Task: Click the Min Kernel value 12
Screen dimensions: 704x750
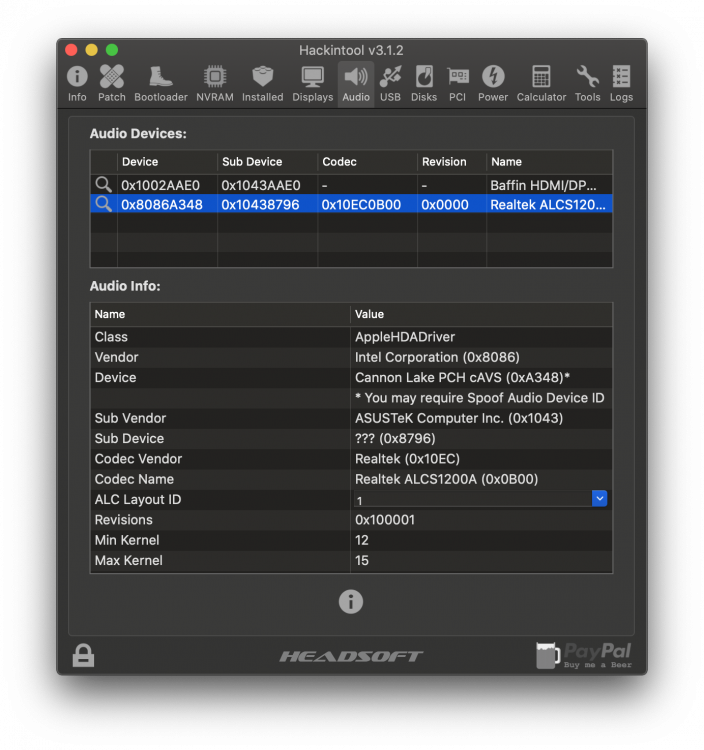Action: [362, 540]
